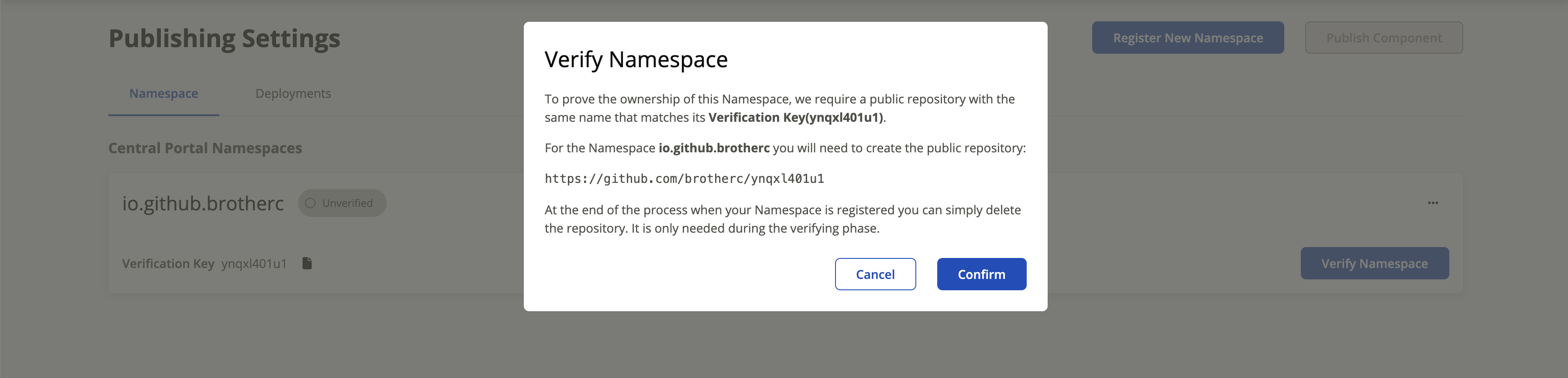
Task: Click the ynqxl401u1 key value in card
Action: (x=254, y=264)
